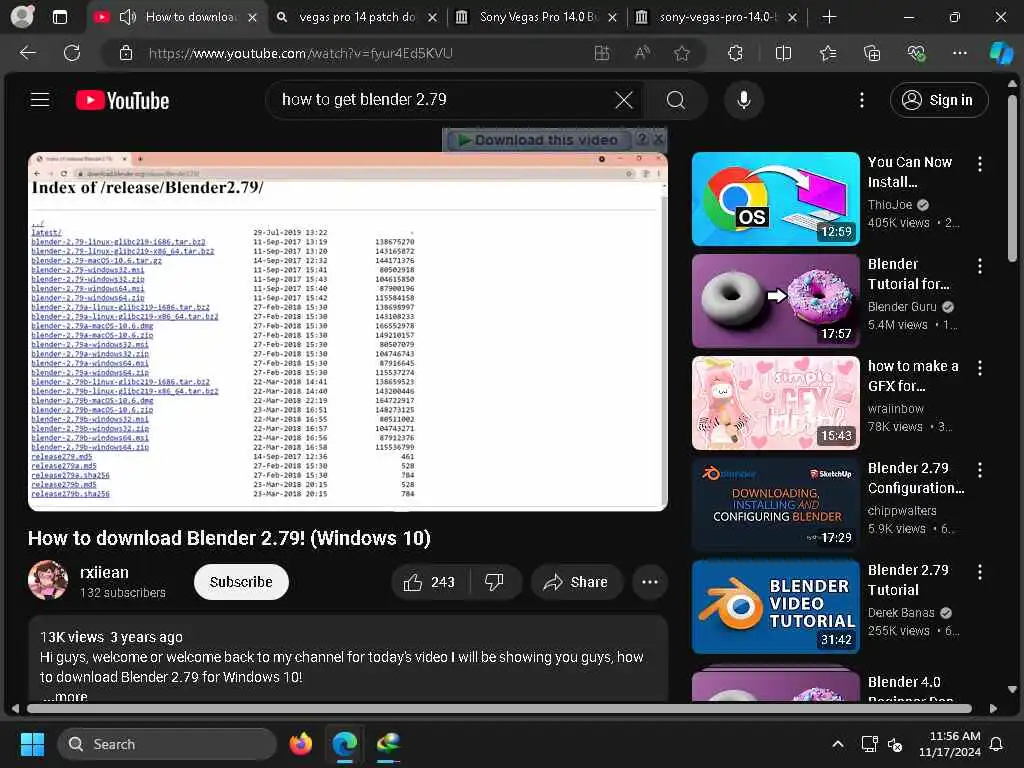1024x768 pixels.
Task: Mute the How to download tab audio
Action: point(127,17)
